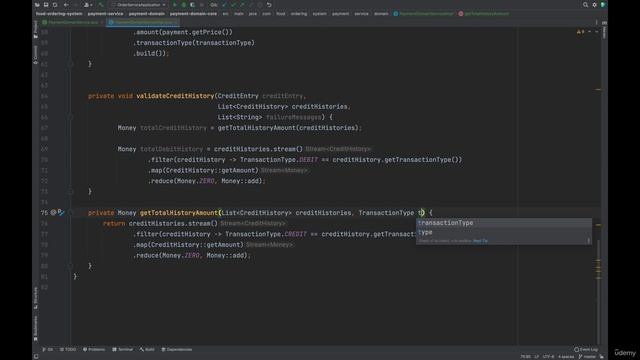Screen dimensions: 640x360
Task: Click the master Git branch widget
Action: pyautogui.click(x=587, y=357)
